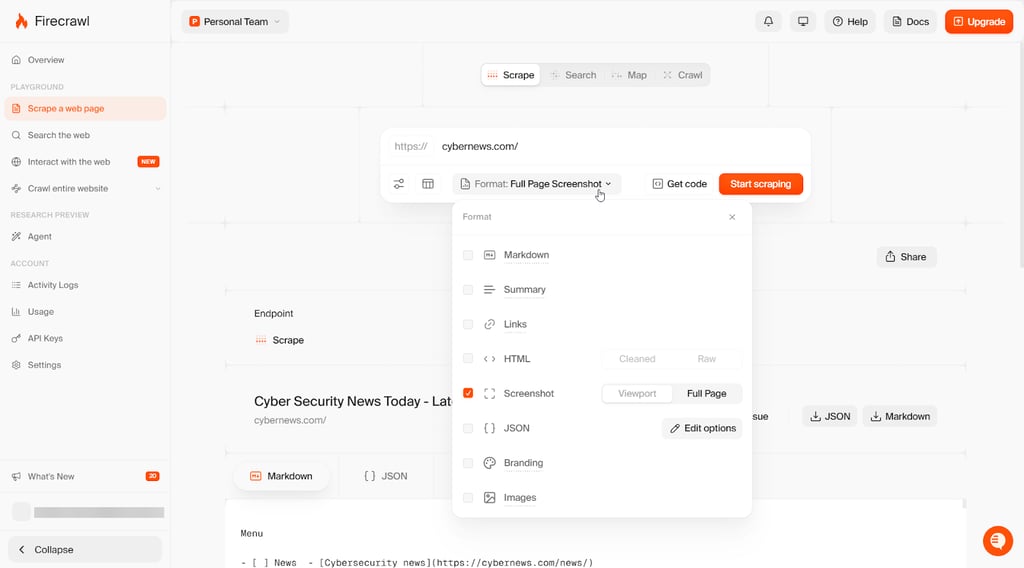Click the Screenshot frame icon

(489, 393)
